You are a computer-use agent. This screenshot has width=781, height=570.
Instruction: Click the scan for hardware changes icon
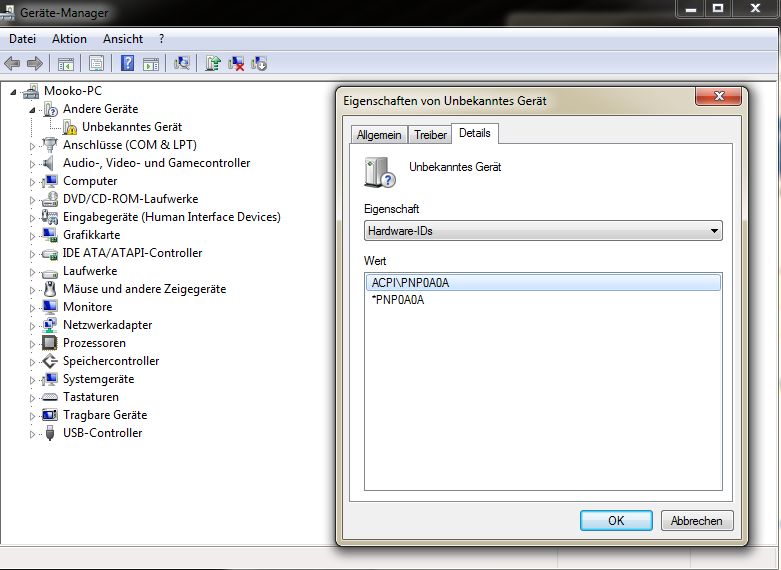(x=181, y=63)
